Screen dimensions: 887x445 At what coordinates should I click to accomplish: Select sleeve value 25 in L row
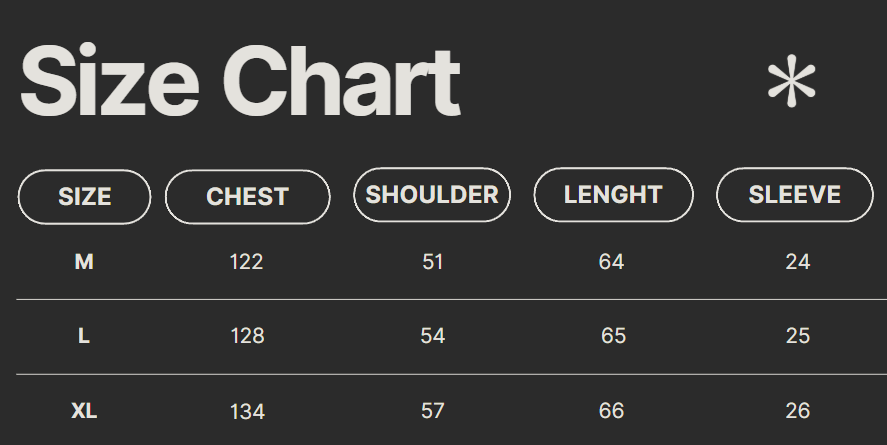click(797, 336)
